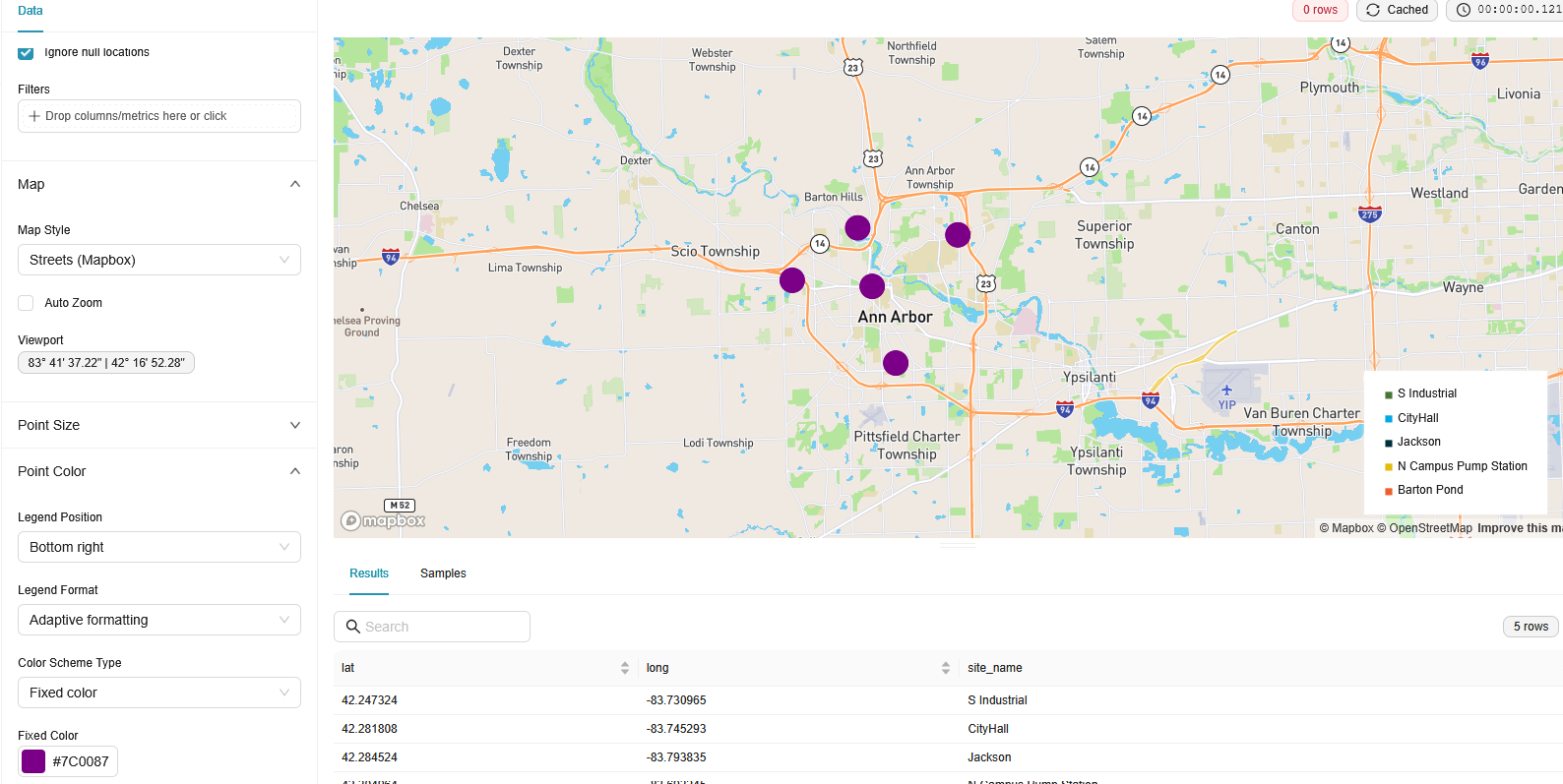
Task: Uncheck Ignore null locations checkbox
Action: 27,53
